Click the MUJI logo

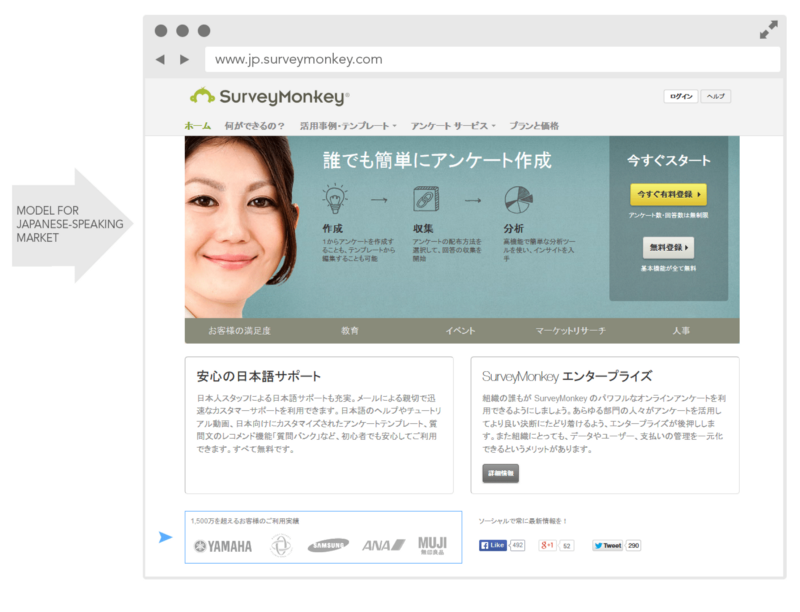[x=432, y=545]
